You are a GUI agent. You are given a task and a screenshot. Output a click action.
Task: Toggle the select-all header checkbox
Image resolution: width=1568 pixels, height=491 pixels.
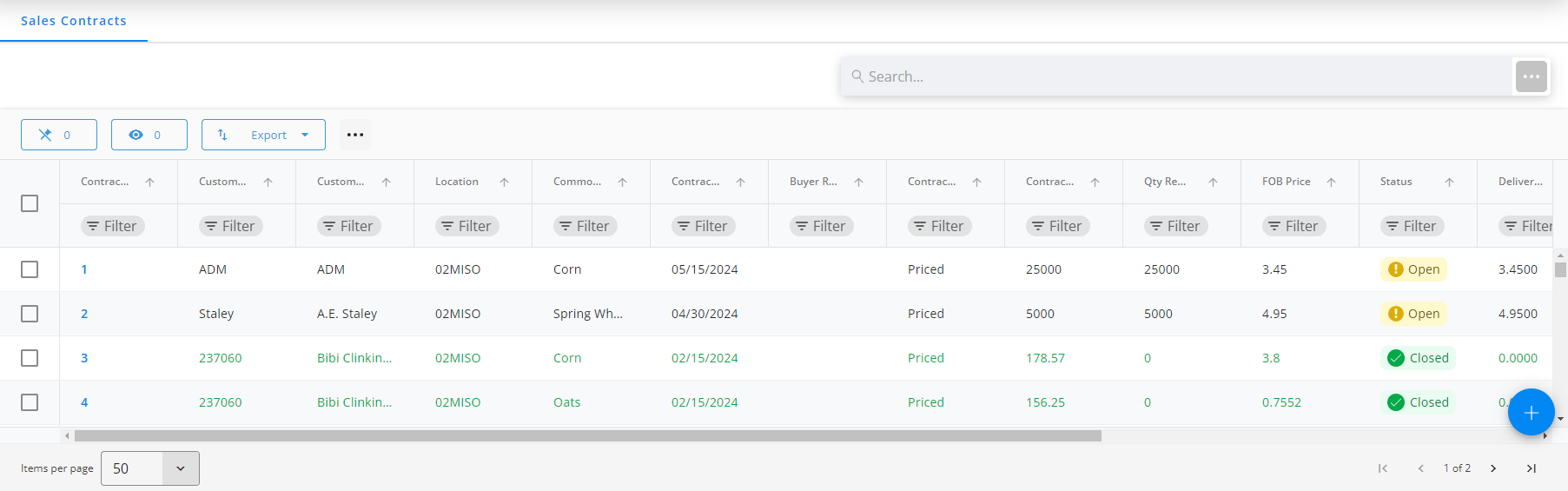click(30, 203)
